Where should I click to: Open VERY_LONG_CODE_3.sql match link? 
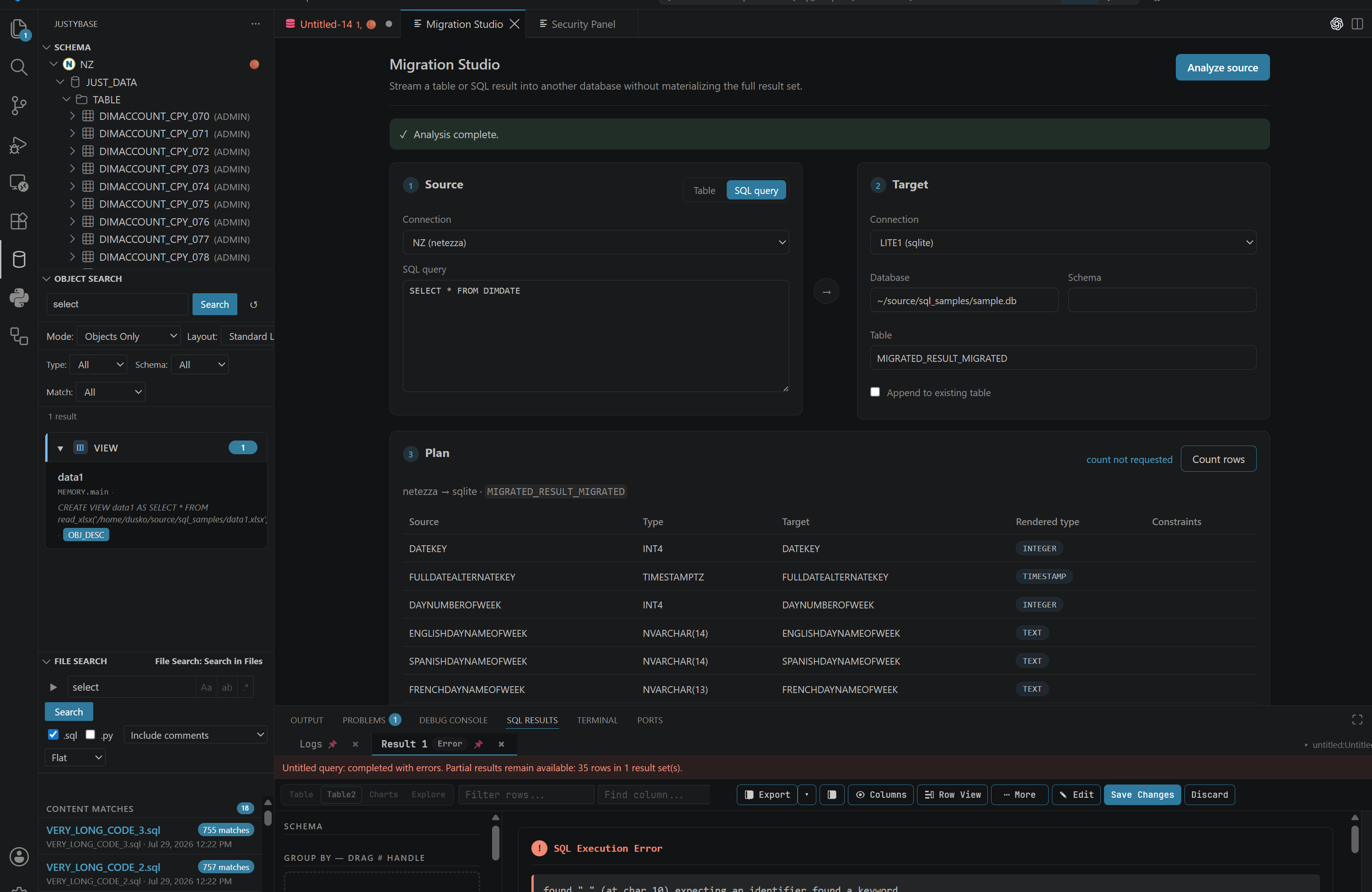(103, 830)
